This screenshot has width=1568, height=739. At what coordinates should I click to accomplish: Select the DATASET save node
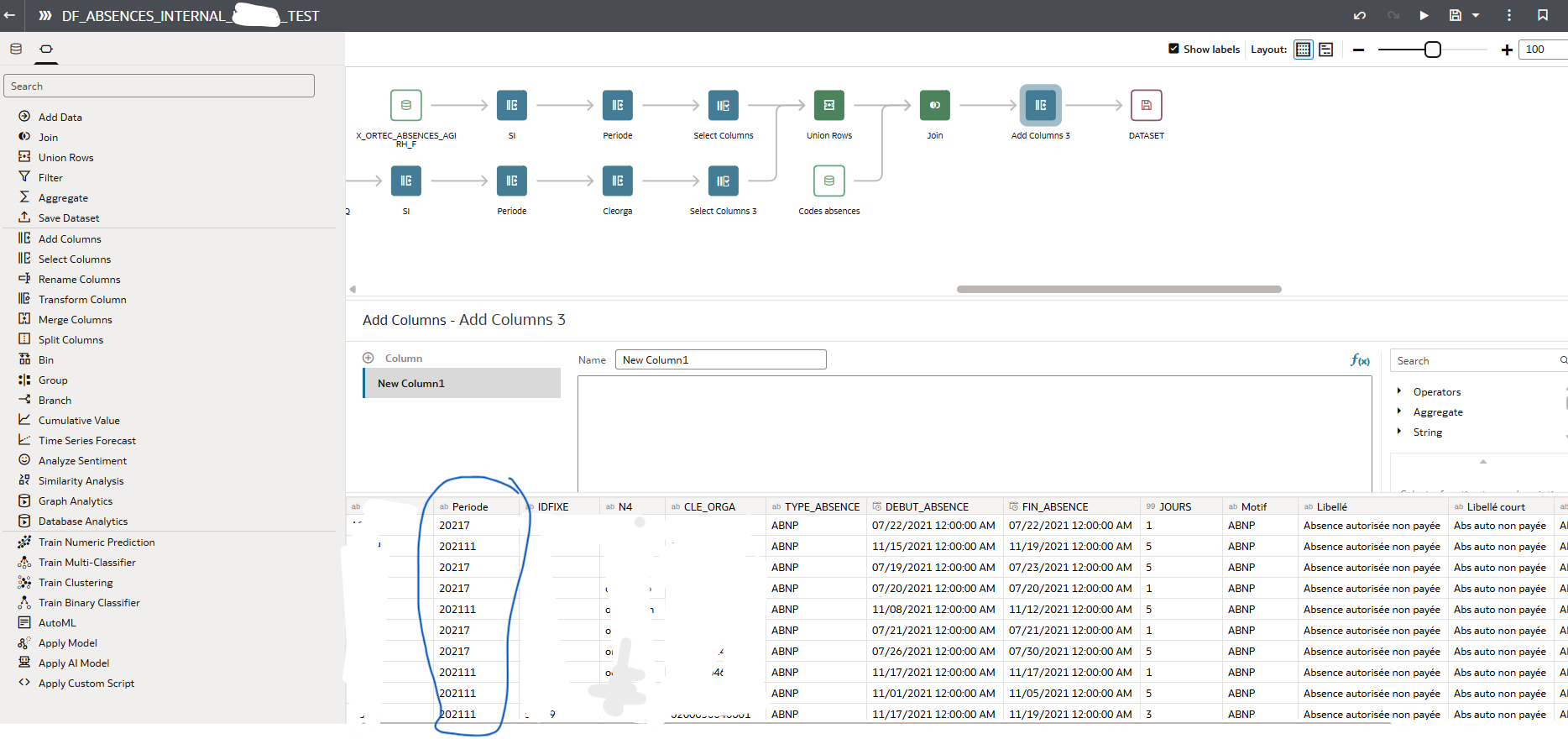coord(1147,105)
